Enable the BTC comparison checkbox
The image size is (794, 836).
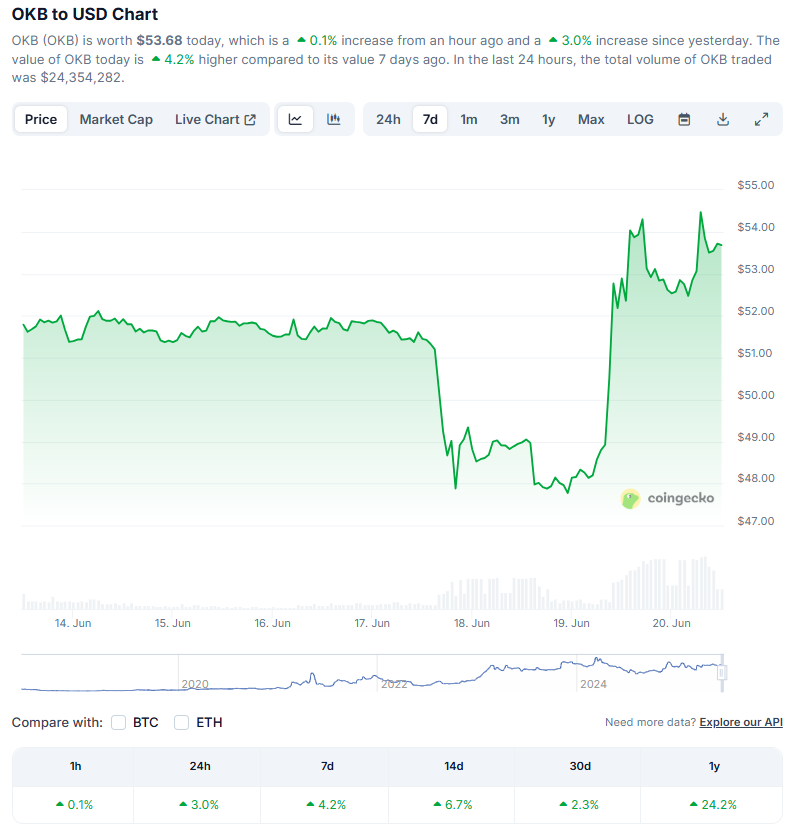tap(118, 722)
